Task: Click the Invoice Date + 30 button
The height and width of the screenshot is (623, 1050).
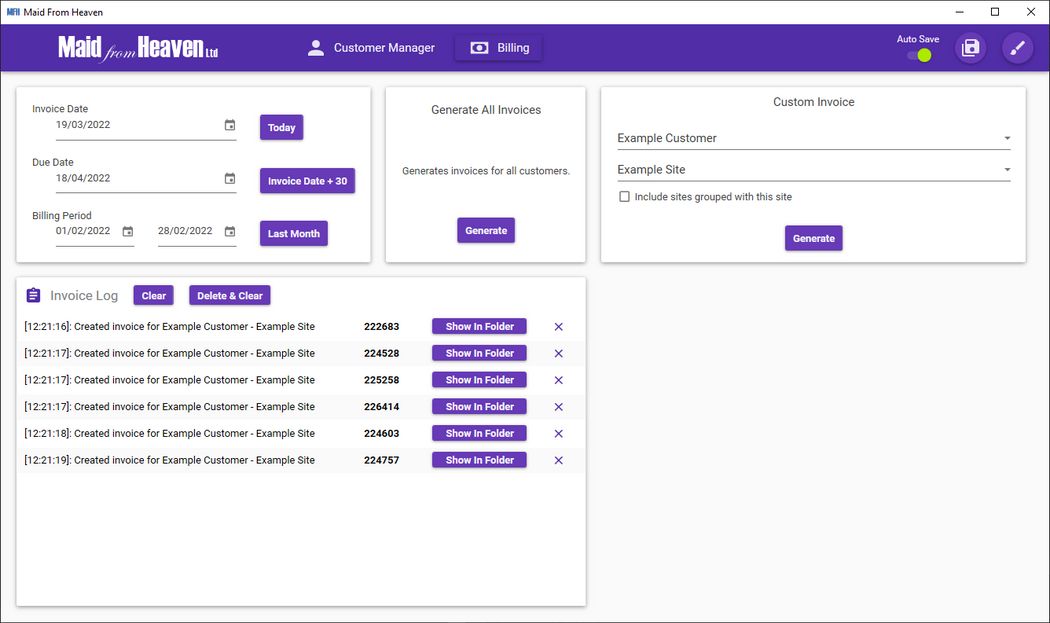Action: (307, 181)
